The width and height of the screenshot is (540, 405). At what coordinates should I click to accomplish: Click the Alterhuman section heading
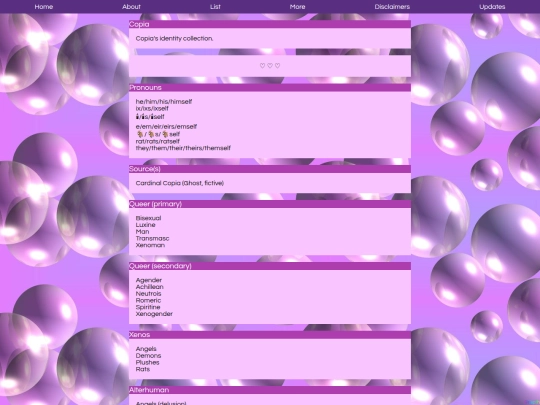(149, 390)
